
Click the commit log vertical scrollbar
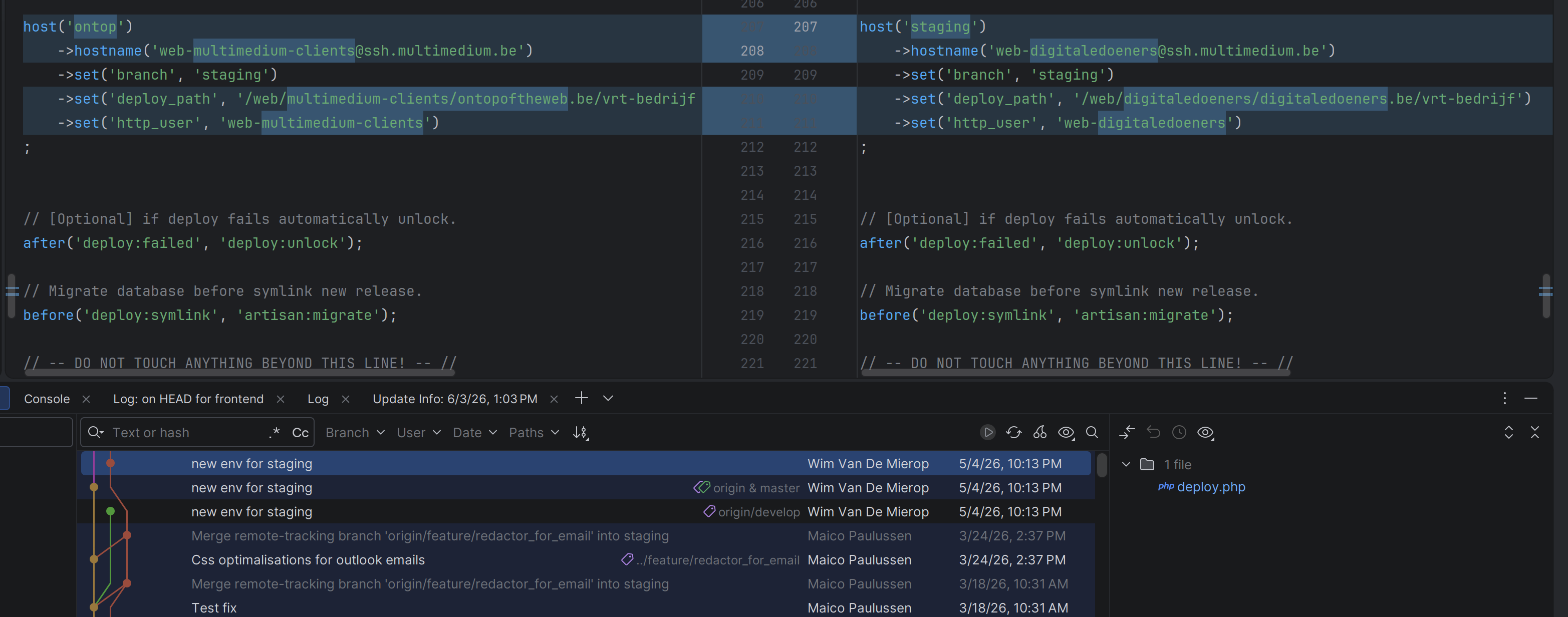1102,465
